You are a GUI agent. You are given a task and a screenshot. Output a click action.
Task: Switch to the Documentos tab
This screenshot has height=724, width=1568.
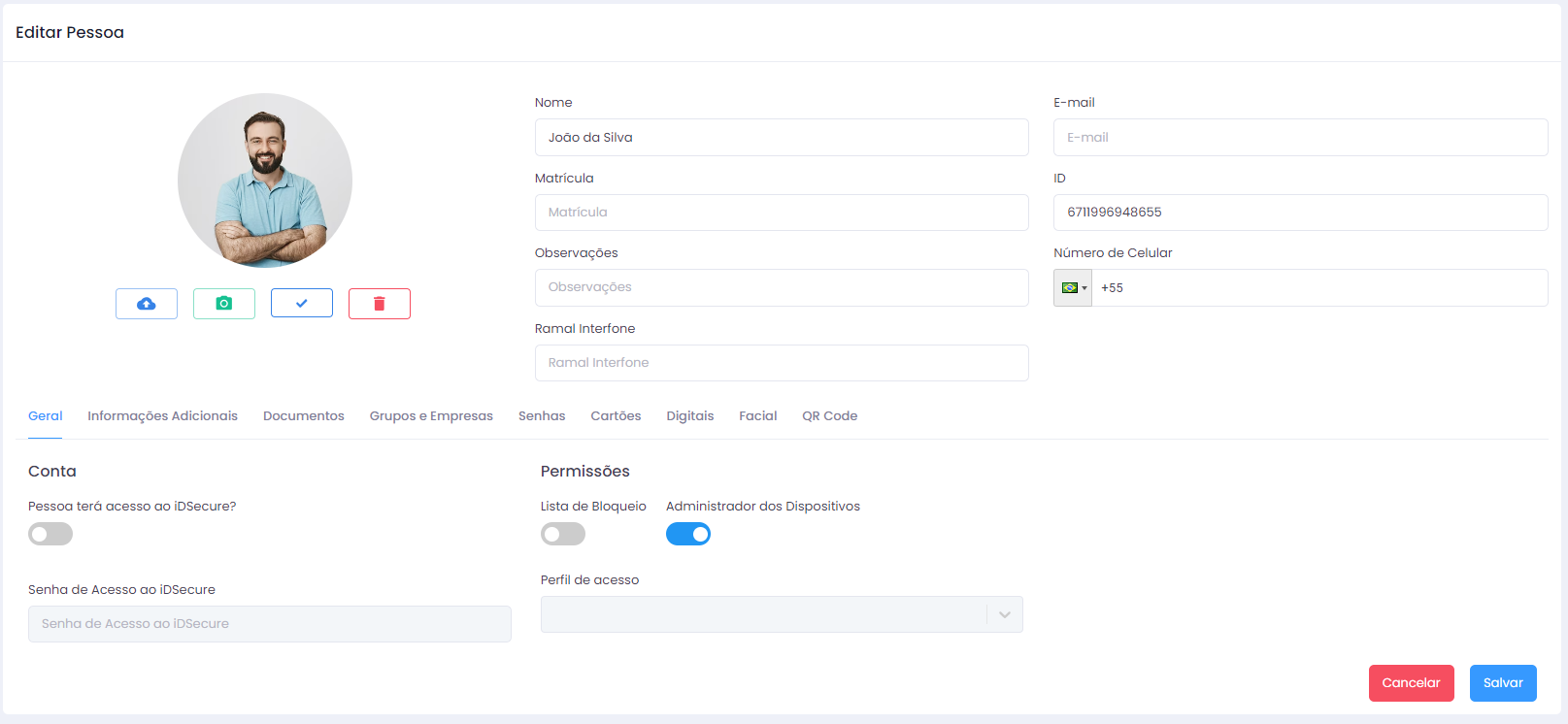(x=304, y=416)
